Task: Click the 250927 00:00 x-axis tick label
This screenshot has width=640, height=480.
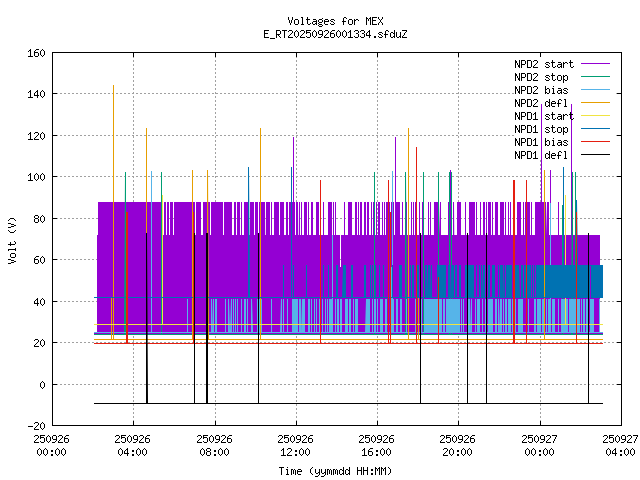Action: [539, 444]
